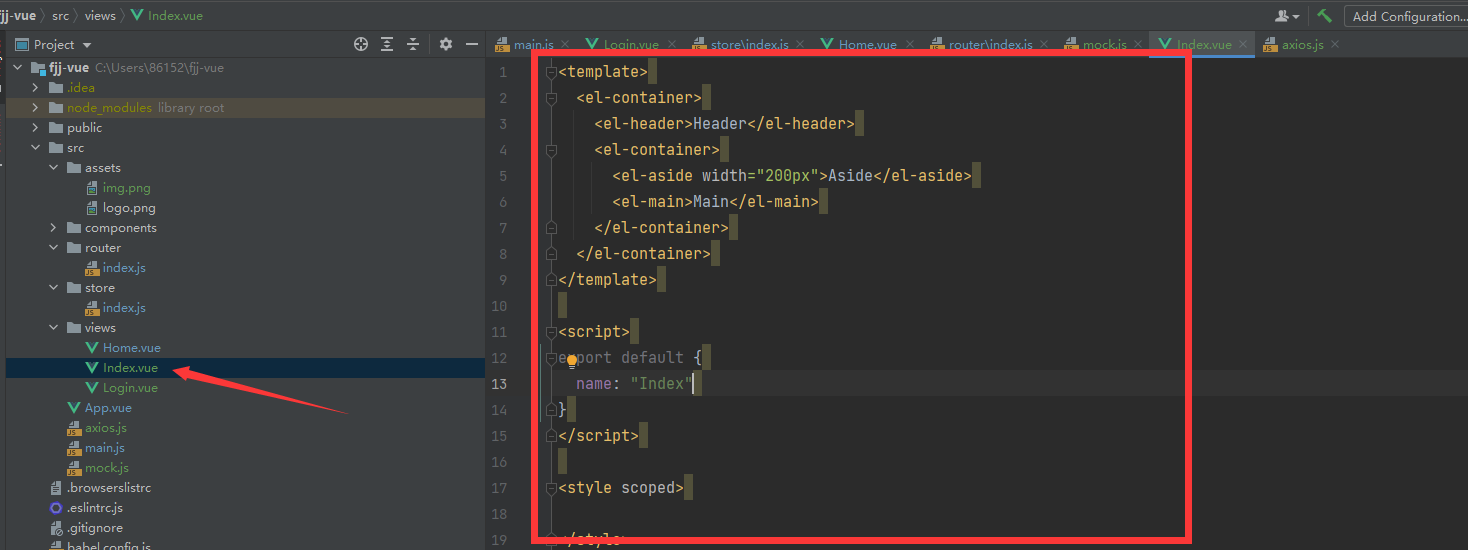This screenshot has width=1468, height=550.
Task: Expand the components folder
Action: pyautogui.click(x=55, y=228)
